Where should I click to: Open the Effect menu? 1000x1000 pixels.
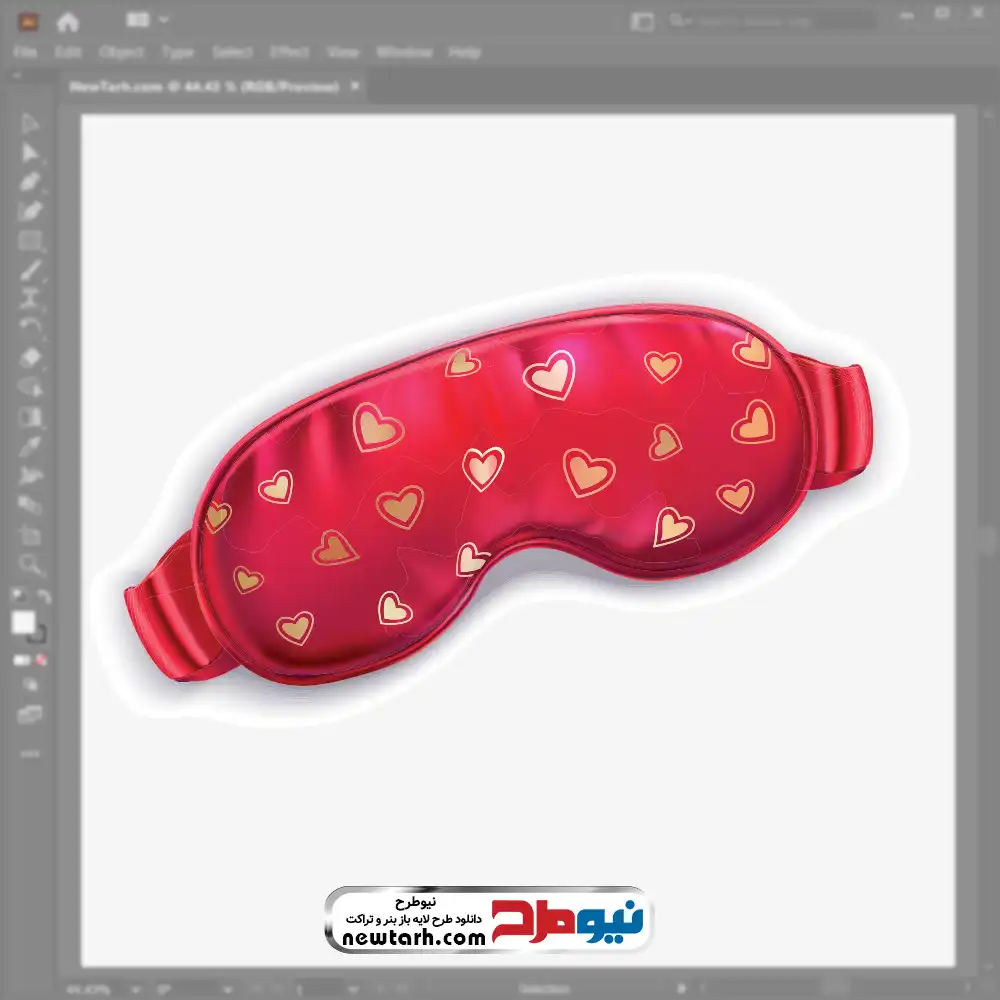click(290, 52)
